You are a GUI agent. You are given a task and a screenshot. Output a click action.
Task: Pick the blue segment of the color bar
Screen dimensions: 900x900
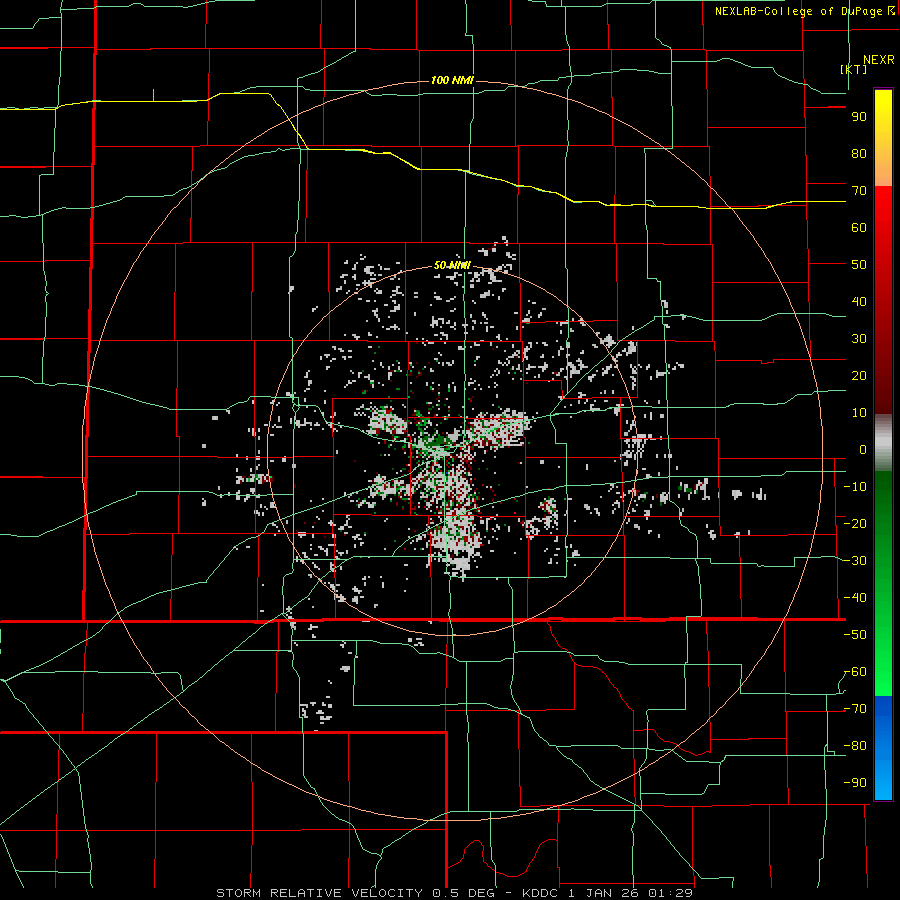coord(883,748)
